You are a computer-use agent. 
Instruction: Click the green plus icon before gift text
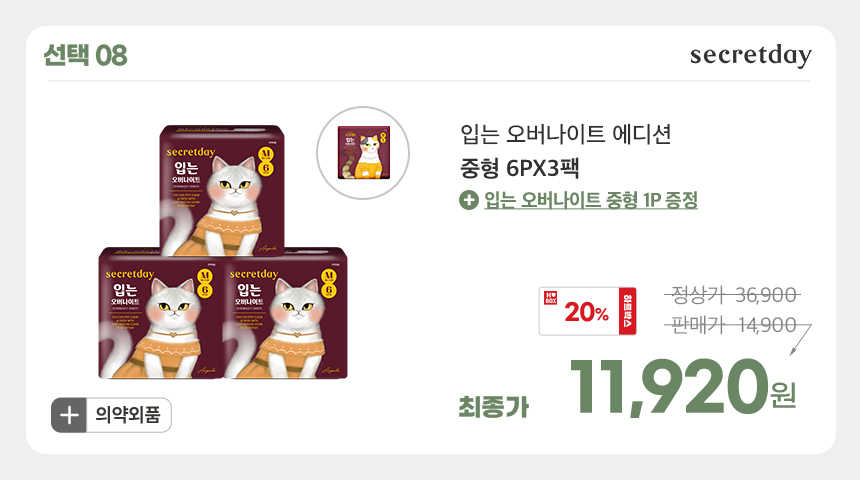468,200
